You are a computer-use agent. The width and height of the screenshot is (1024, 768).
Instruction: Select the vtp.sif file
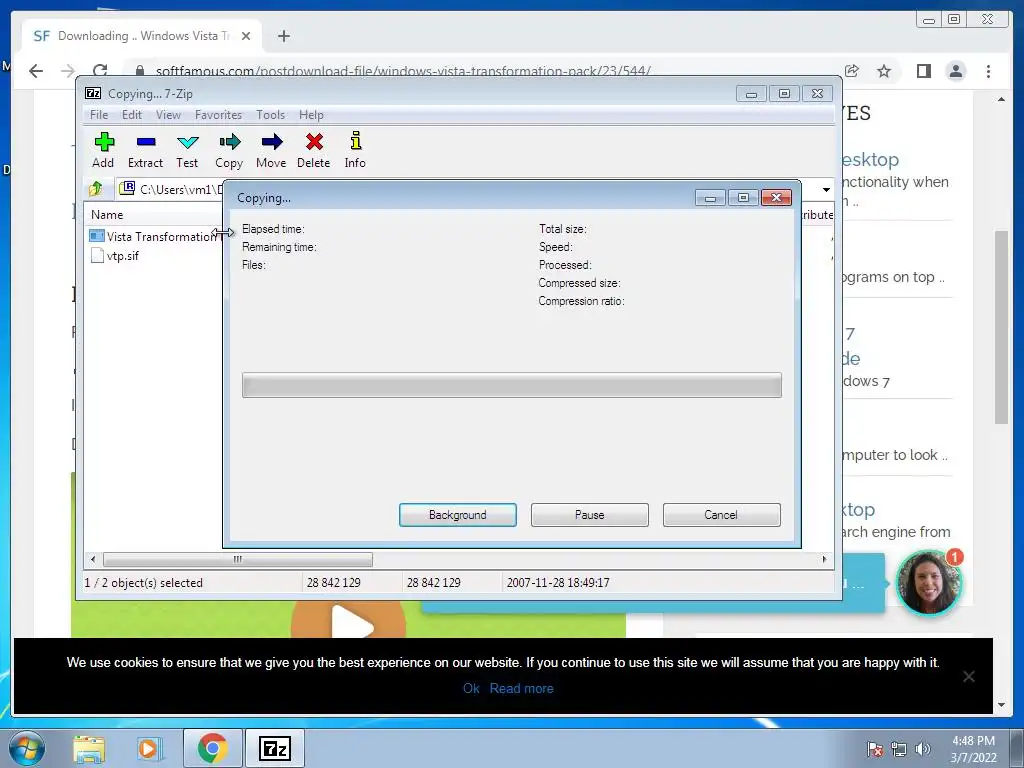(x=115, y=255)
